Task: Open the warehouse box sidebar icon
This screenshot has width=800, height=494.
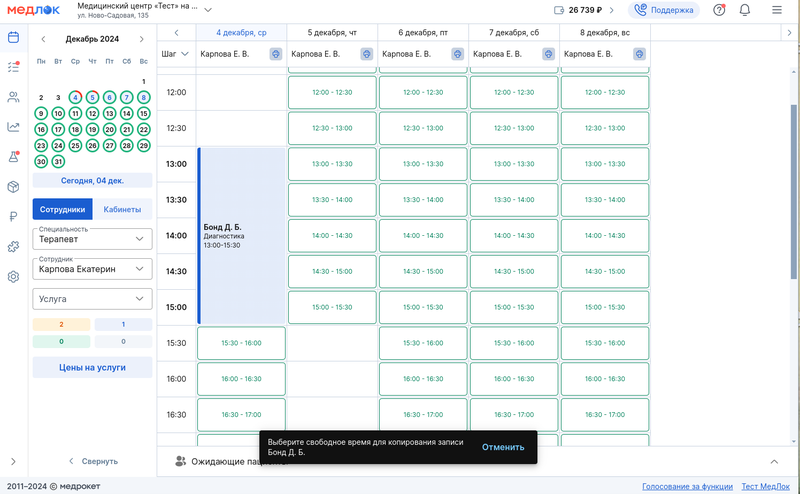Action: point(13,187)
